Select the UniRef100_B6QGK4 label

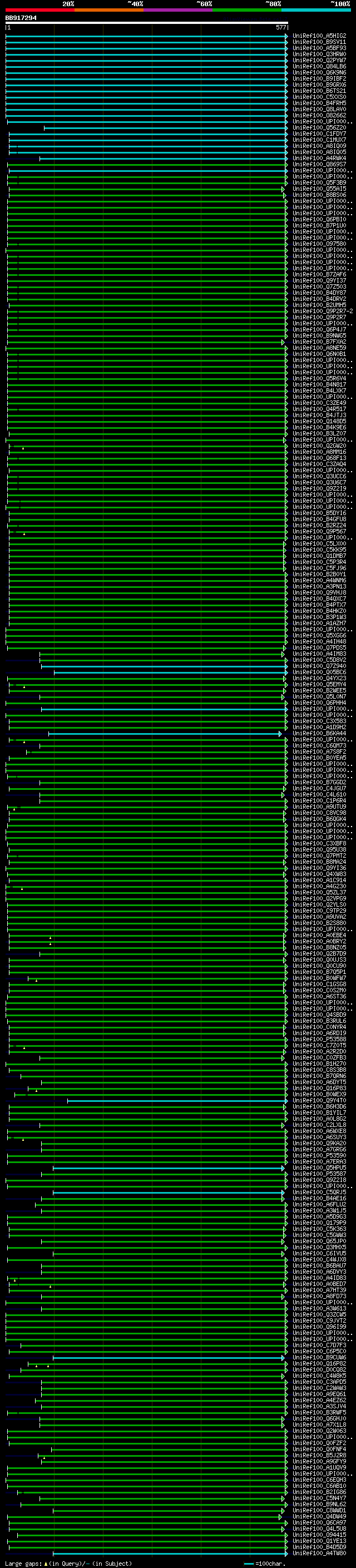click(x=319, y=819)
